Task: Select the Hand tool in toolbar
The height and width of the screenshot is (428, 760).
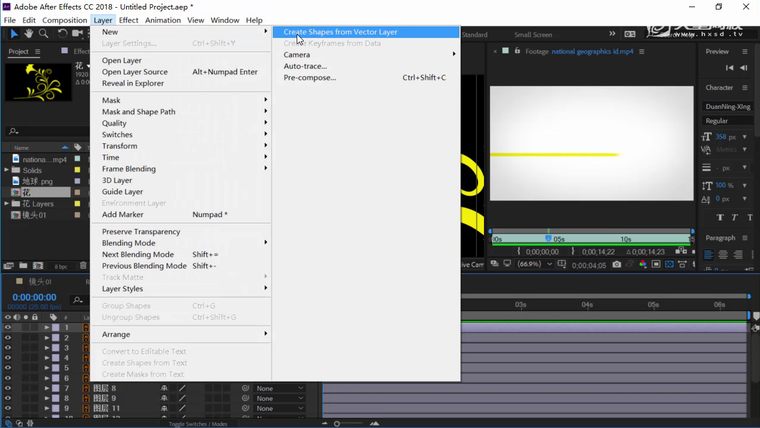Action: point(29,34)
